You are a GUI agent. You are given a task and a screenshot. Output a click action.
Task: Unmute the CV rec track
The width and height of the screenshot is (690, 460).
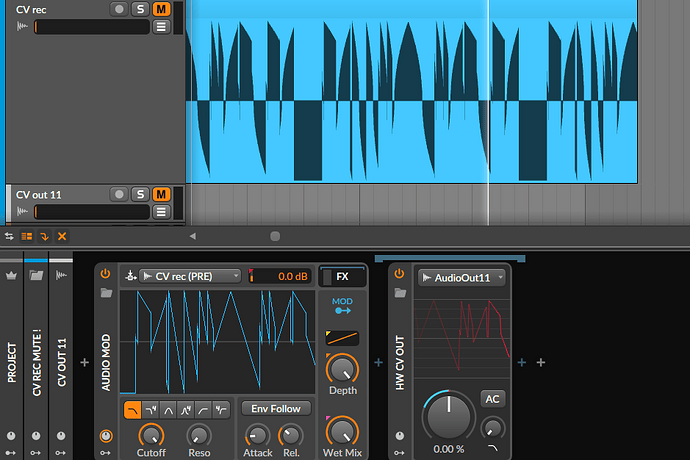click(161, 9)
